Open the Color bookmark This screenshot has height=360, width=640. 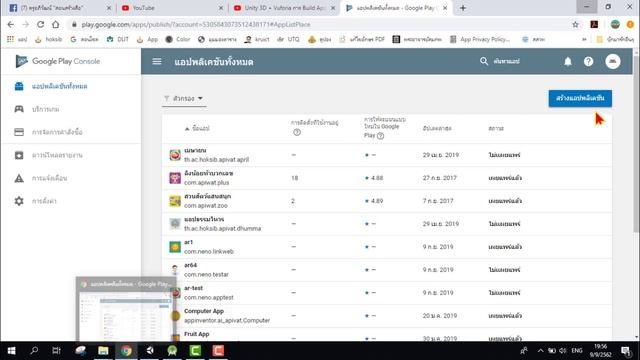(178, 40)
